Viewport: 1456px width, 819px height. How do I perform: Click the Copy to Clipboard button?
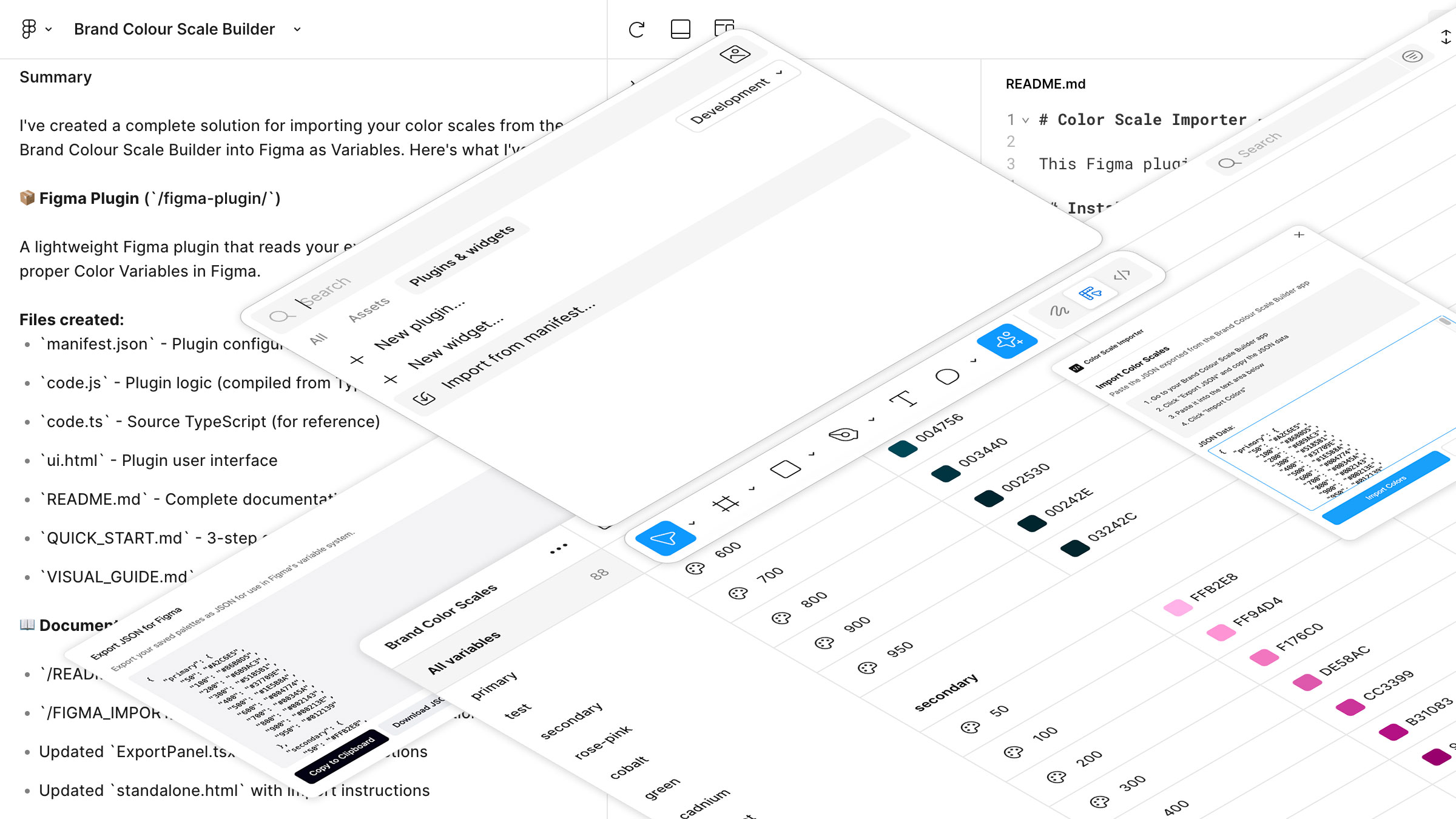tap(342, 756)
